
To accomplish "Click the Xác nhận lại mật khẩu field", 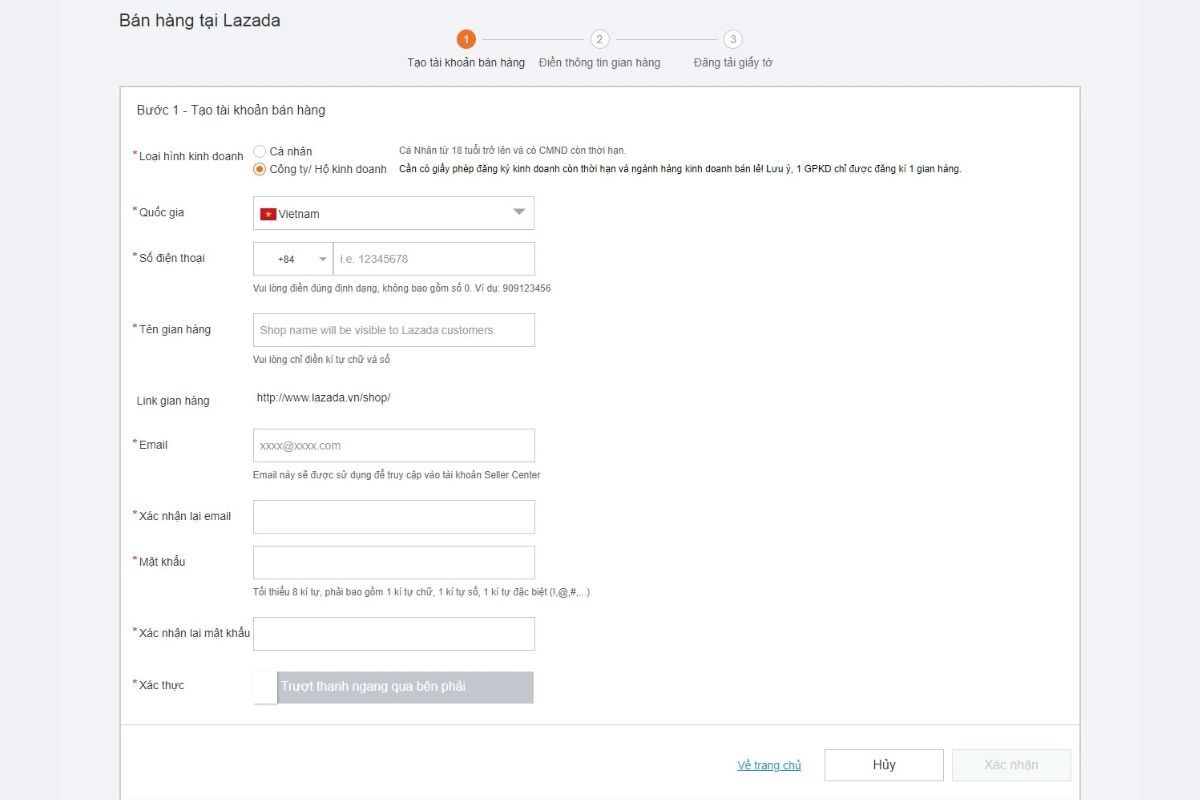I will click(394, 634).
